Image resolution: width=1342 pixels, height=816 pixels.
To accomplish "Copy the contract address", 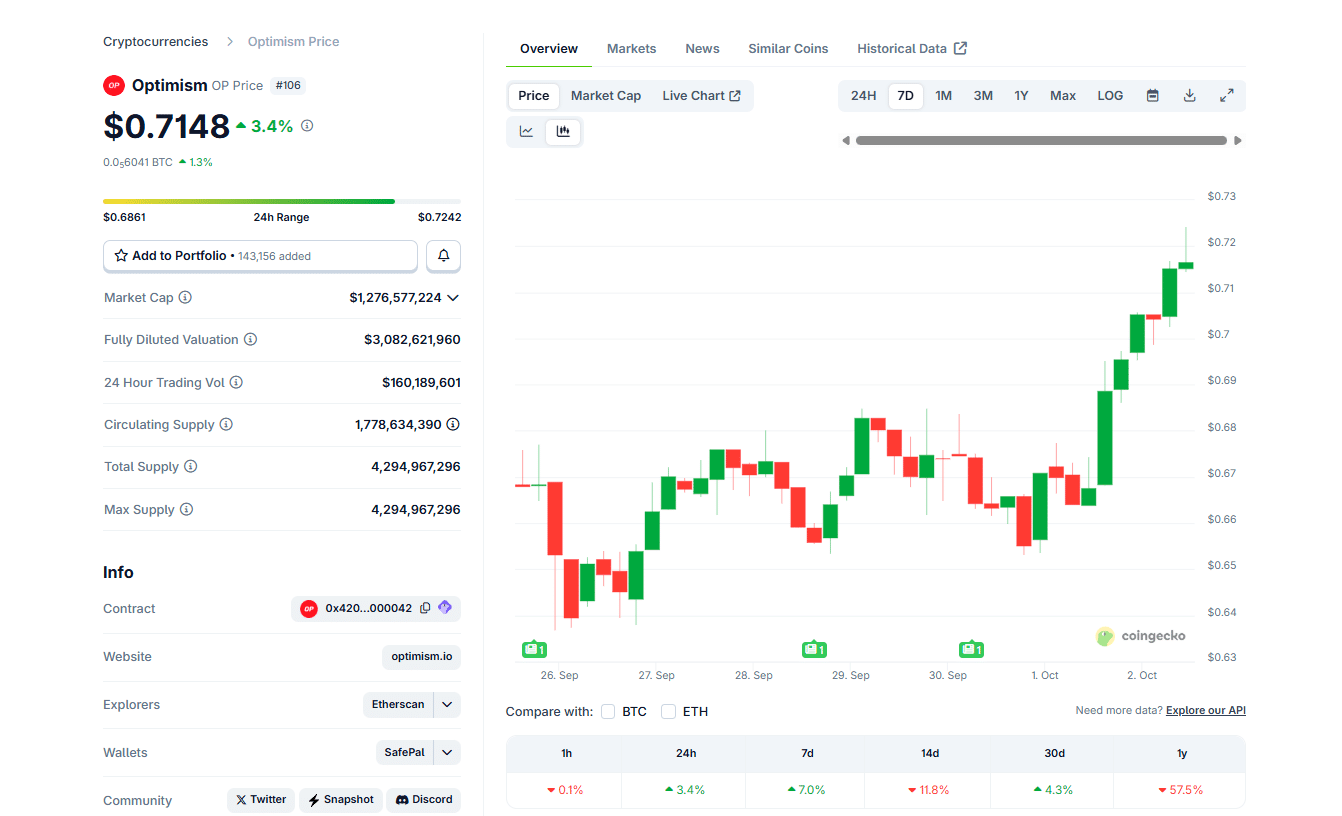I will [x=425, y=608].
